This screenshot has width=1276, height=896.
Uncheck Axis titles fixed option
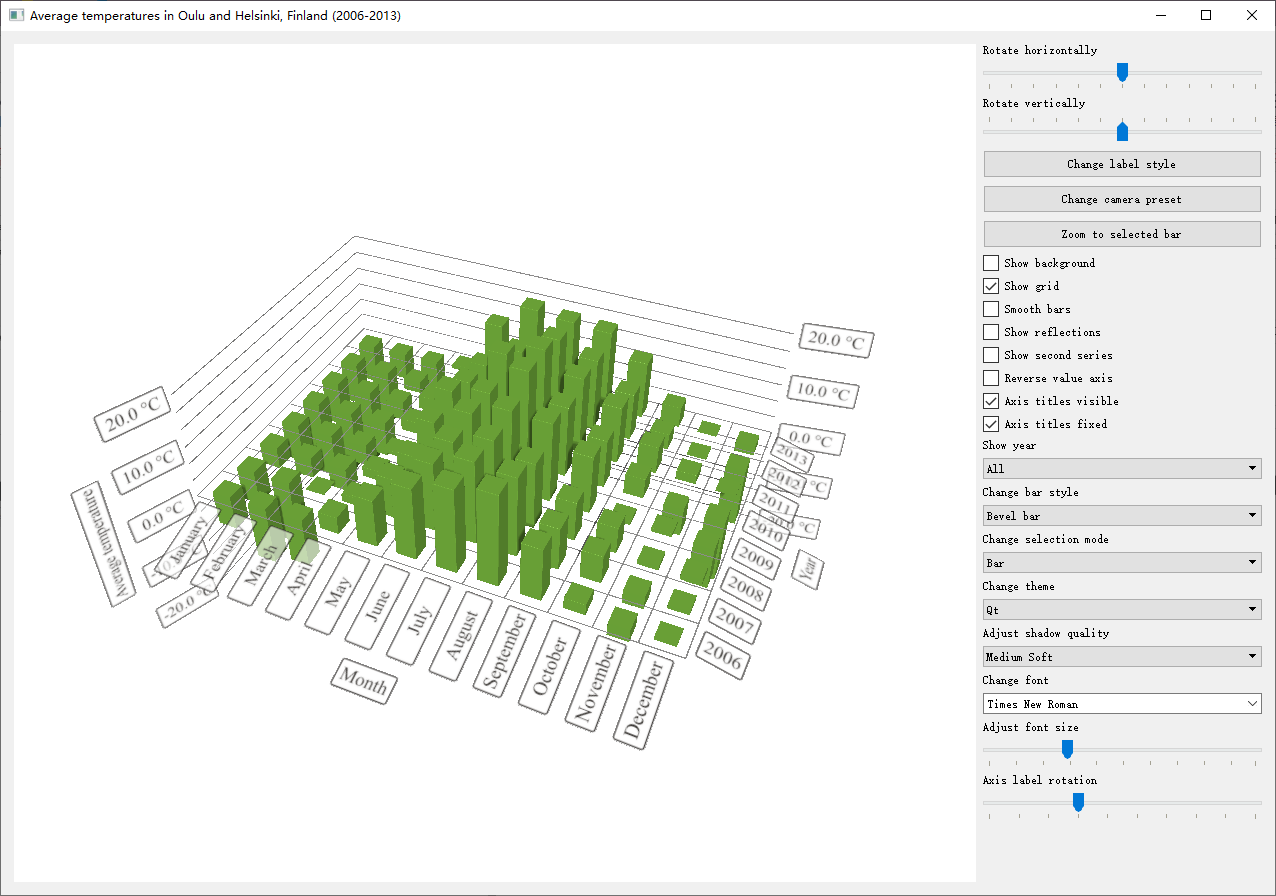coord(991,424)
